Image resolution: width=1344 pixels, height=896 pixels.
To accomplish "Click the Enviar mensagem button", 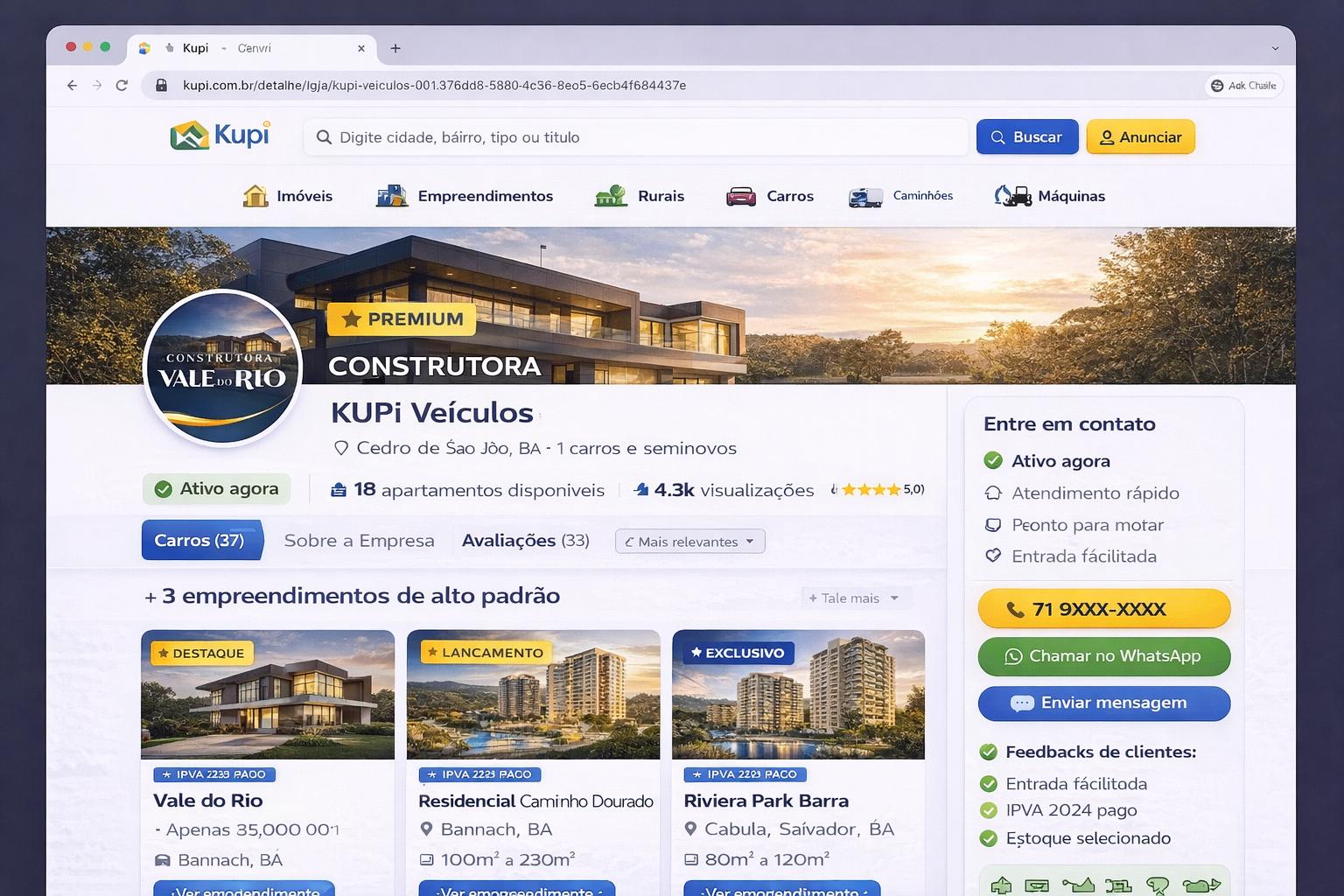I will 1103,703.
